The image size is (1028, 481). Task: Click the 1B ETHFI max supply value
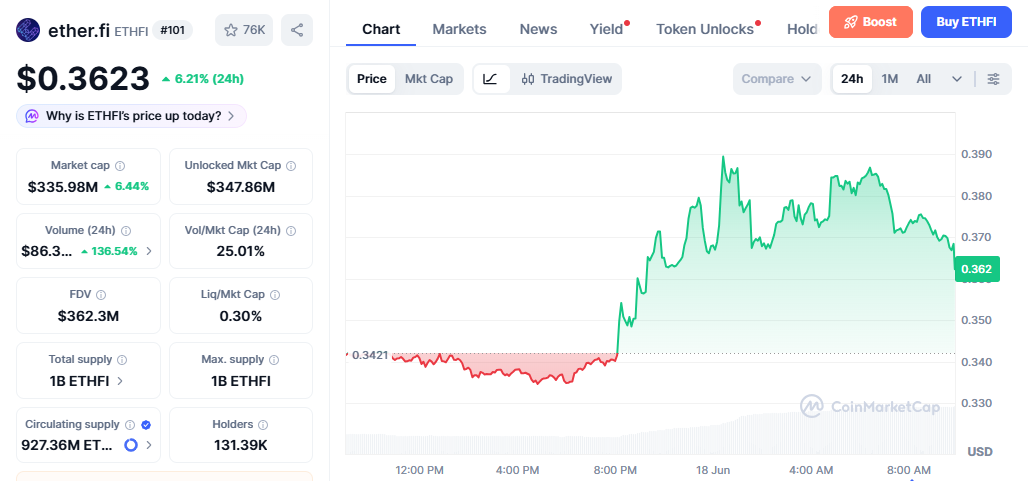[x=241, y=381]
